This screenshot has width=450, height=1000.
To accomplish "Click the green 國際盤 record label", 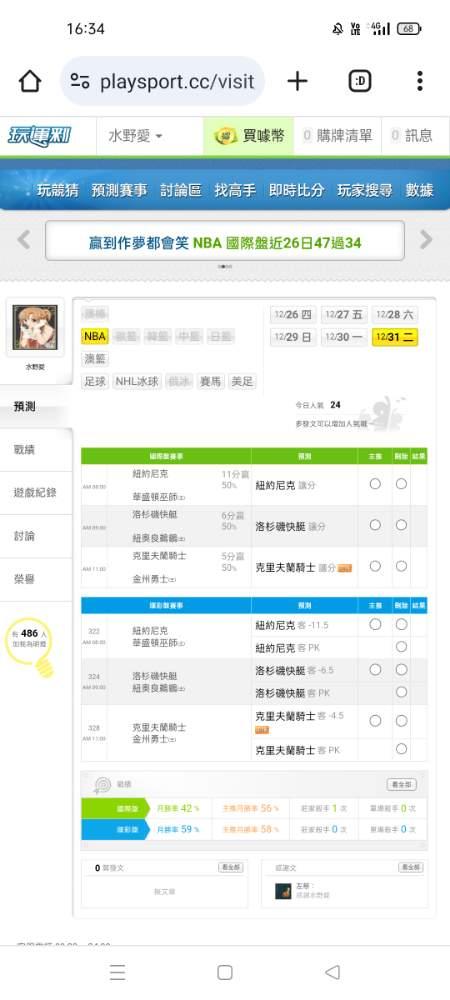I will [115, 808].
